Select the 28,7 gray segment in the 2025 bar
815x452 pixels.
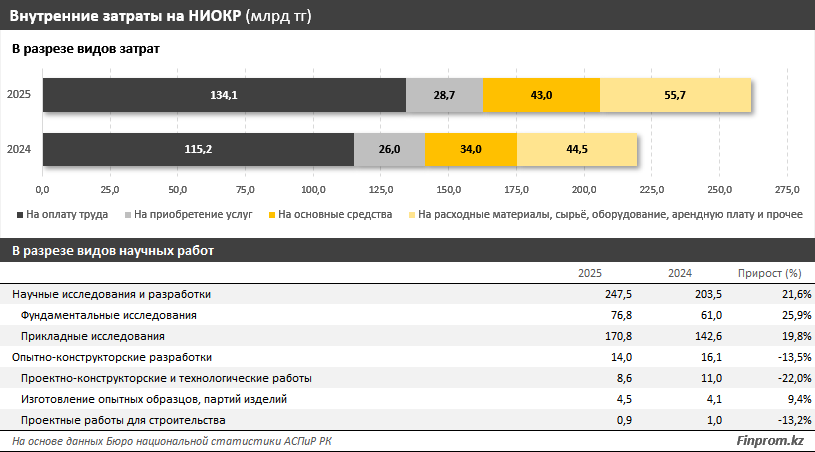tap(444, 95)
